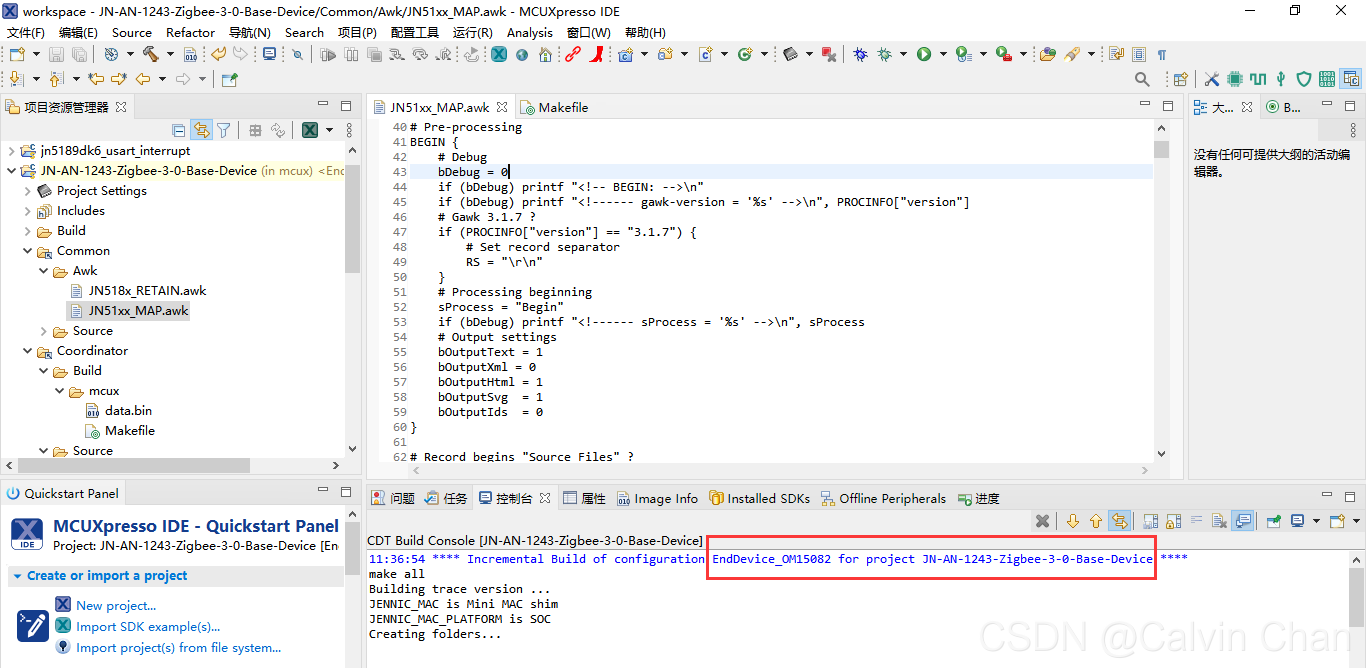This screenshot has width=1366, height=668.
Task: Switch to the Offline Peripherals tab
Action: coord(883,498)
